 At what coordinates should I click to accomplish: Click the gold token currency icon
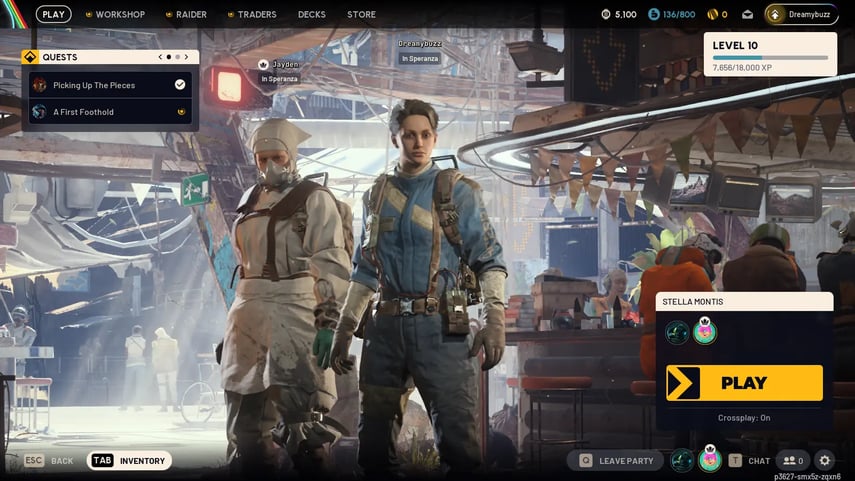pos(712,14)
